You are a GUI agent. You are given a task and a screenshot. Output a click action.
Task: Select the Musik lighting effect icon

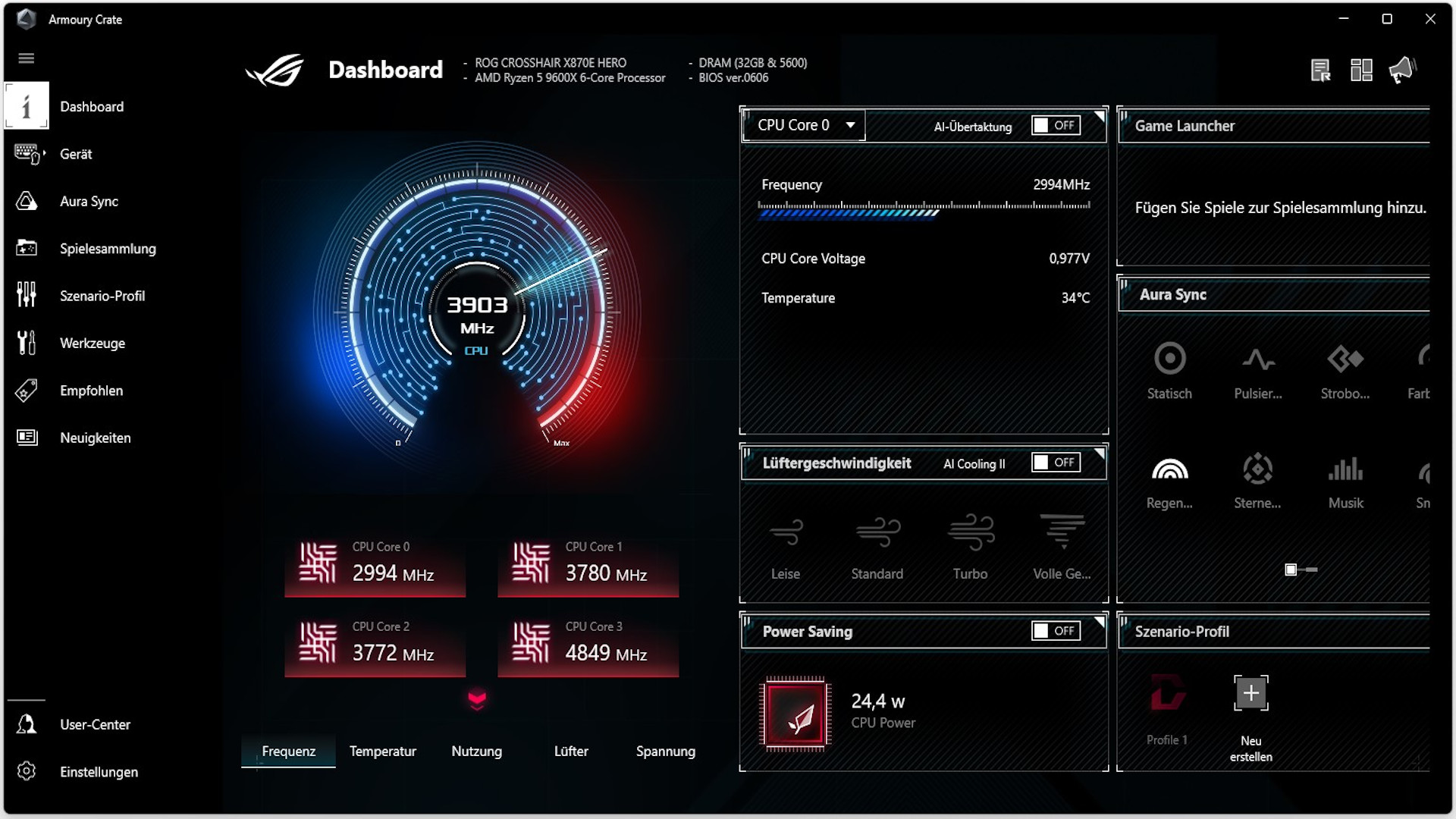(x=1345, y=469)
